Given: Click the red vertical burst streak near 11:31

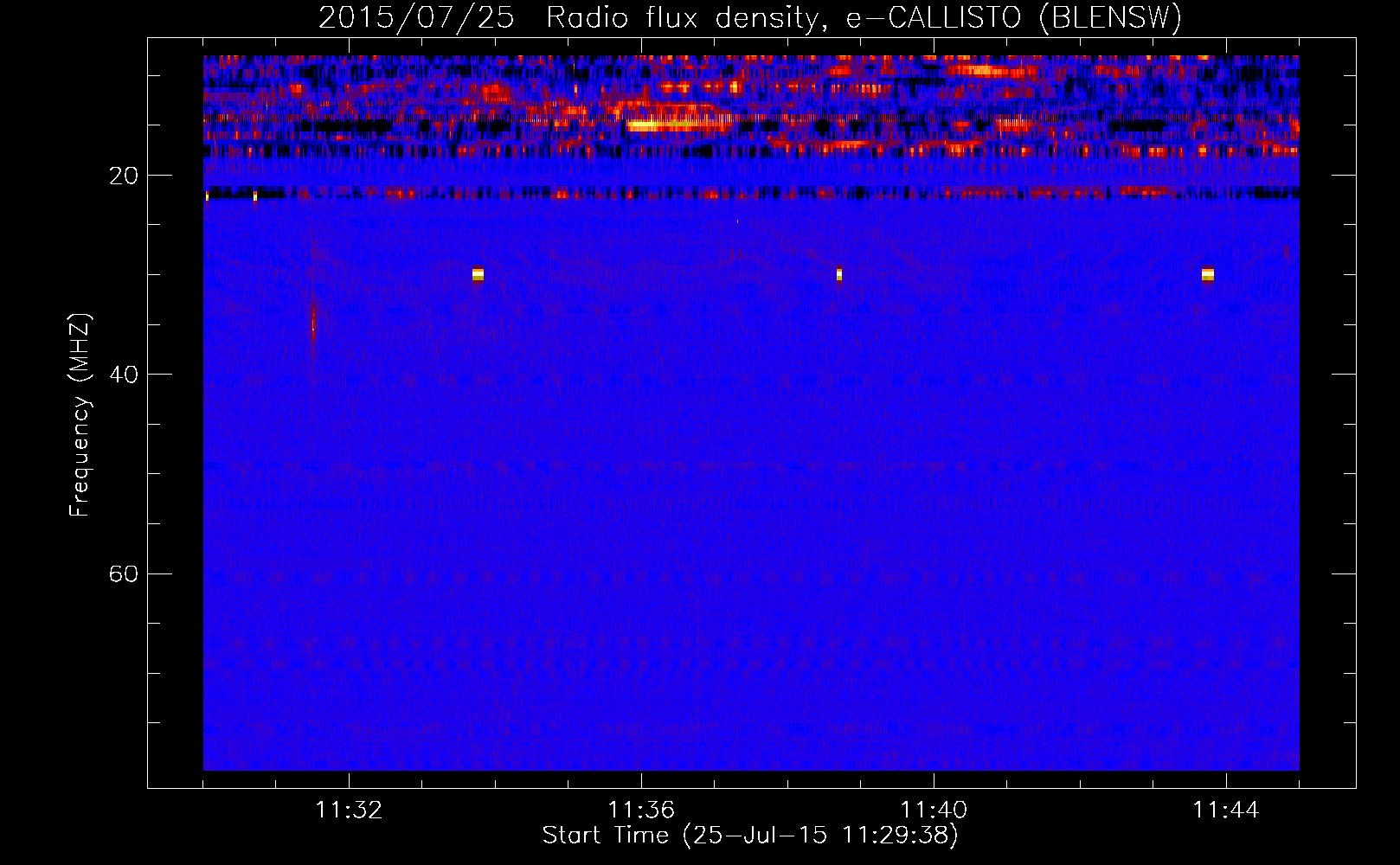Looking at the screenshot, I should (x=313, y=322).
